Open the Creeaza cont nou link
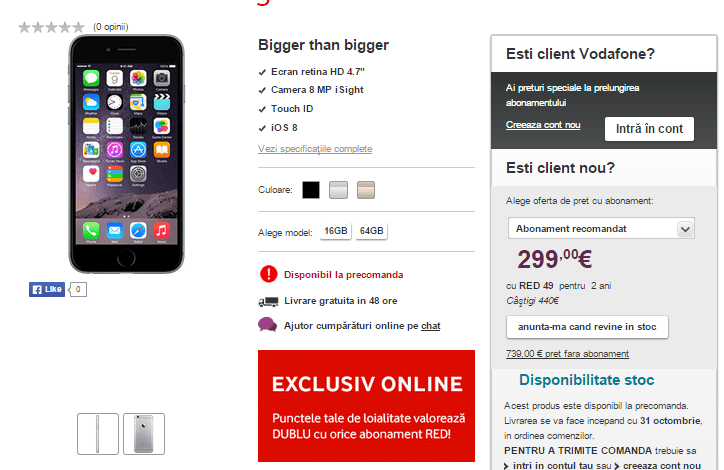 (543, 125)
